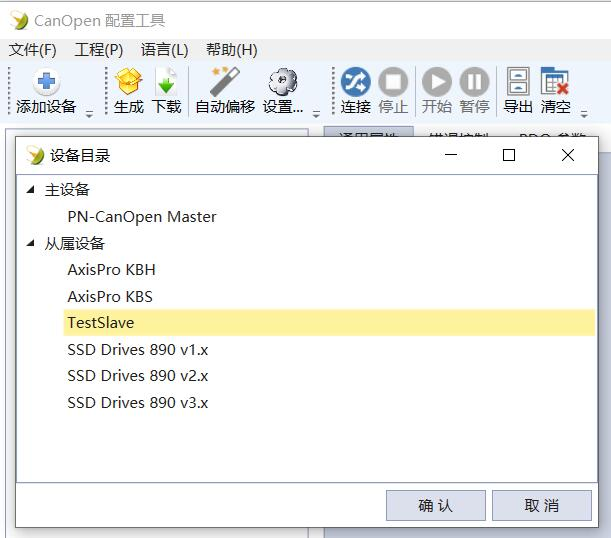Click the Generate (生成) toolbar icon
Screen dimensions: 611x538
(129, 84)
